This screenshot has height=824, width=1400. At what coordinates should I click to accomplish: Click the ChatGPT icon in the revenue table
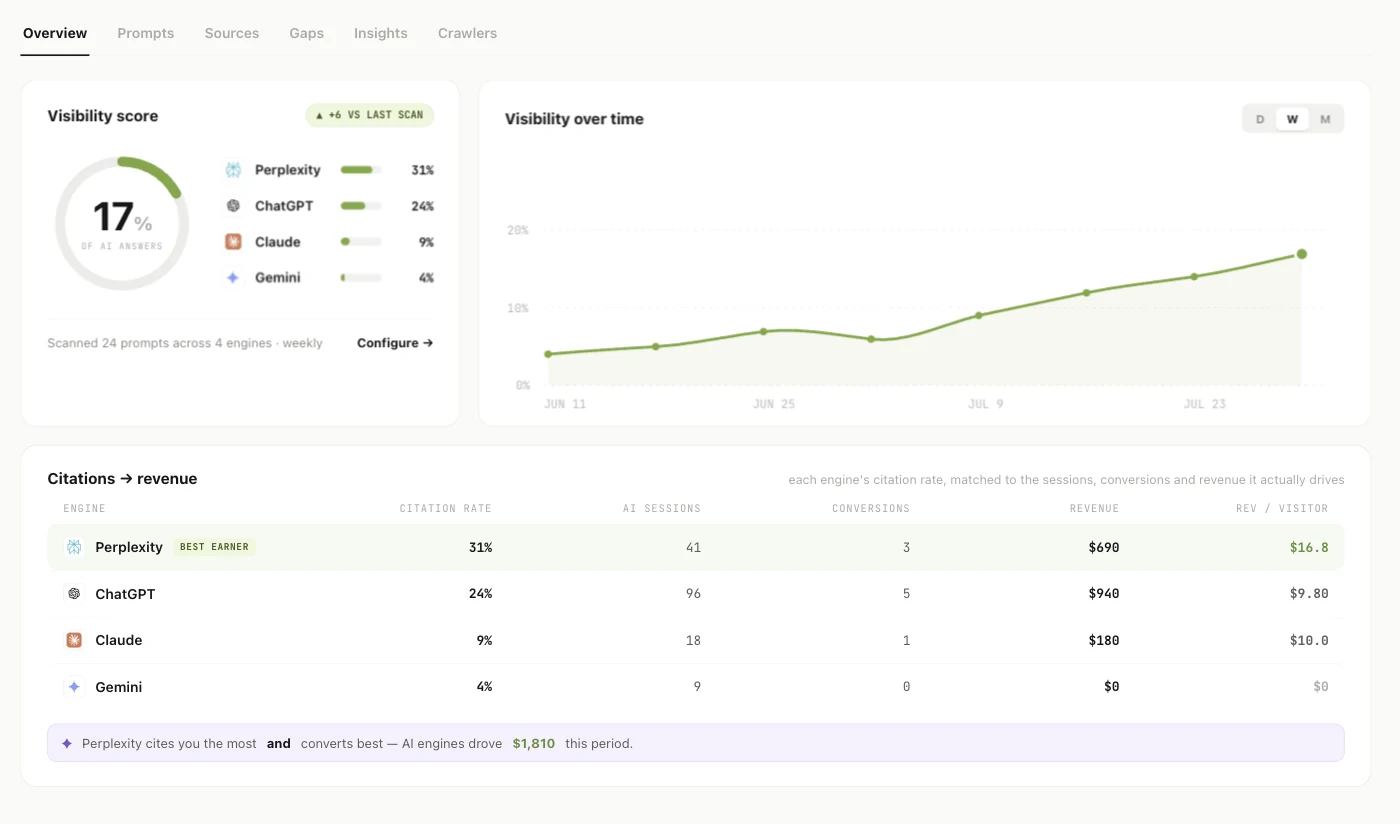pyautogui.click(x=74, y=594)
